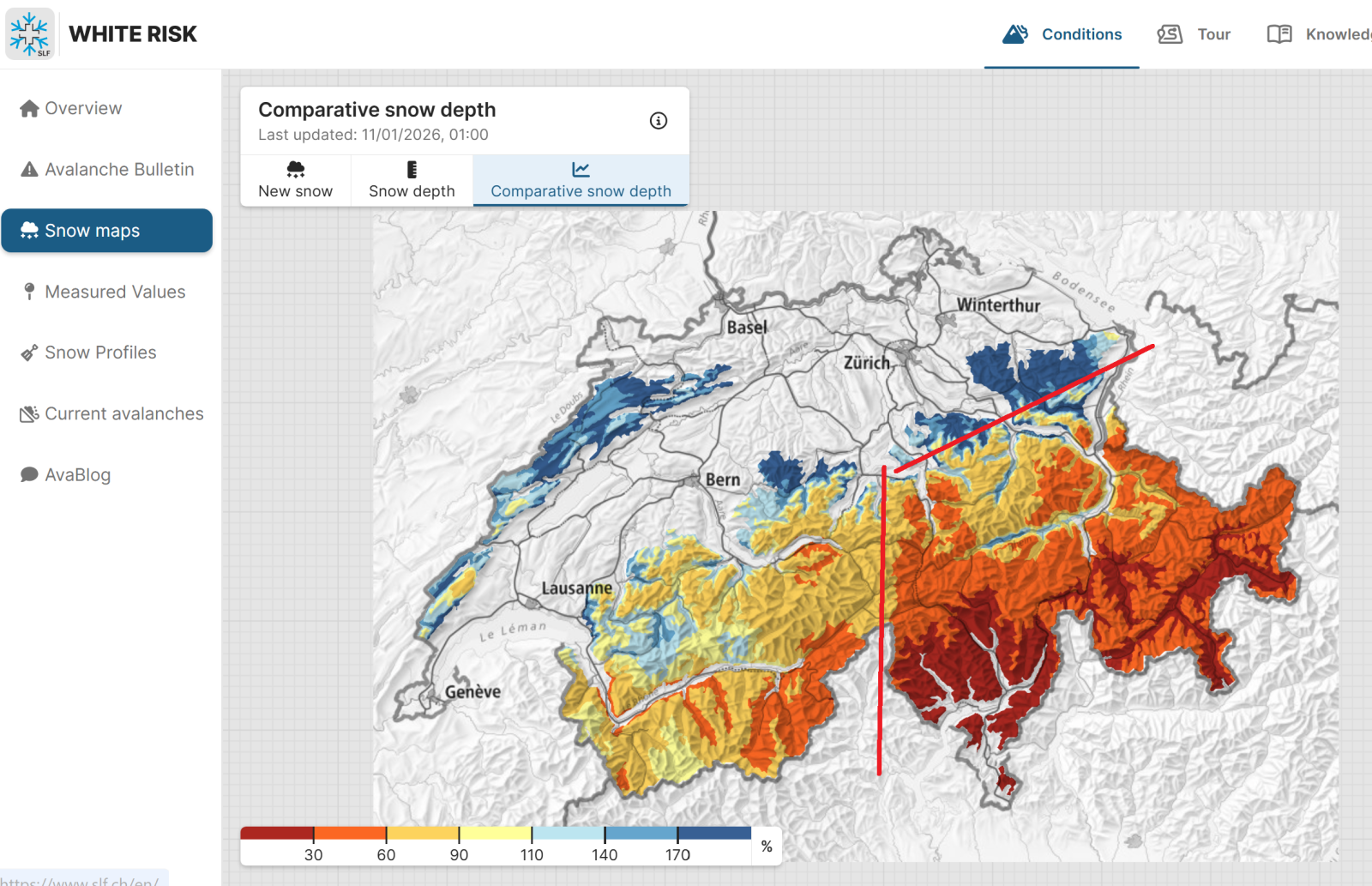Open the info icon for comparative snow depth
The width and height of the screenshot is (1372, 886).
pyautogui.click(x=658, y=121)
